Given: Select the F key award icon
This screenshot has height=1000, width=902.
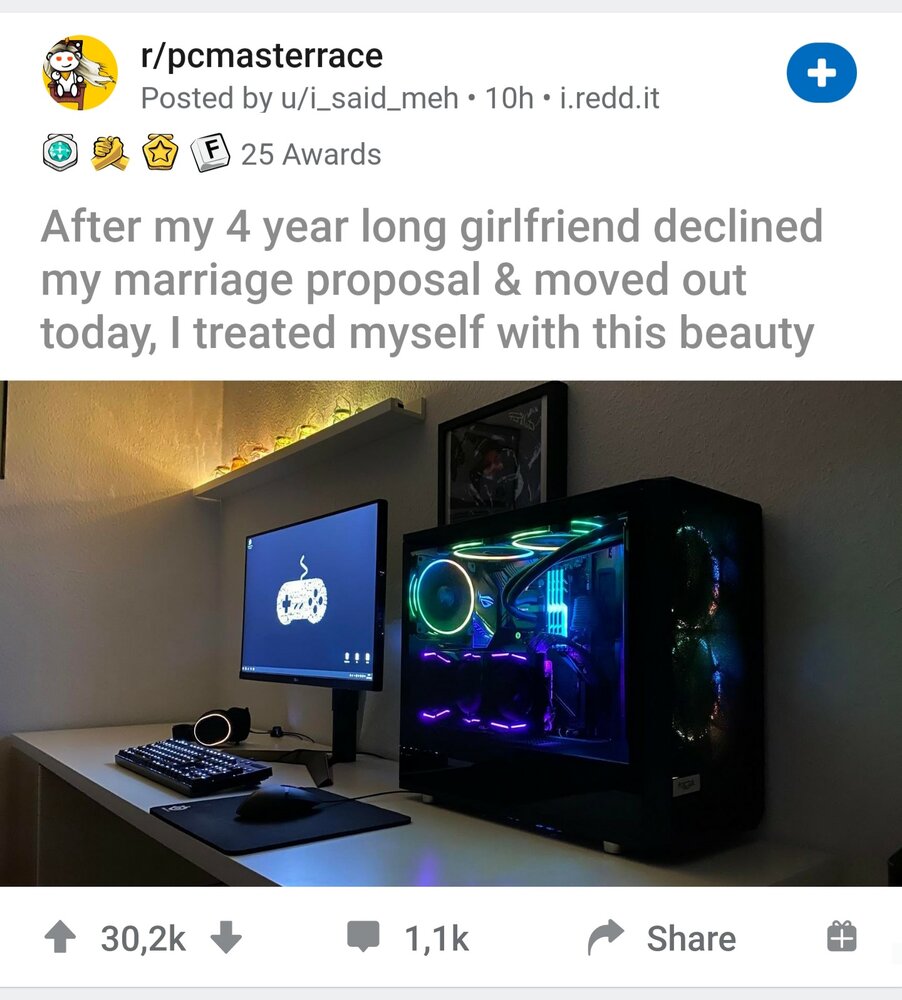Looking at the screenshot, I should point(211,152).
